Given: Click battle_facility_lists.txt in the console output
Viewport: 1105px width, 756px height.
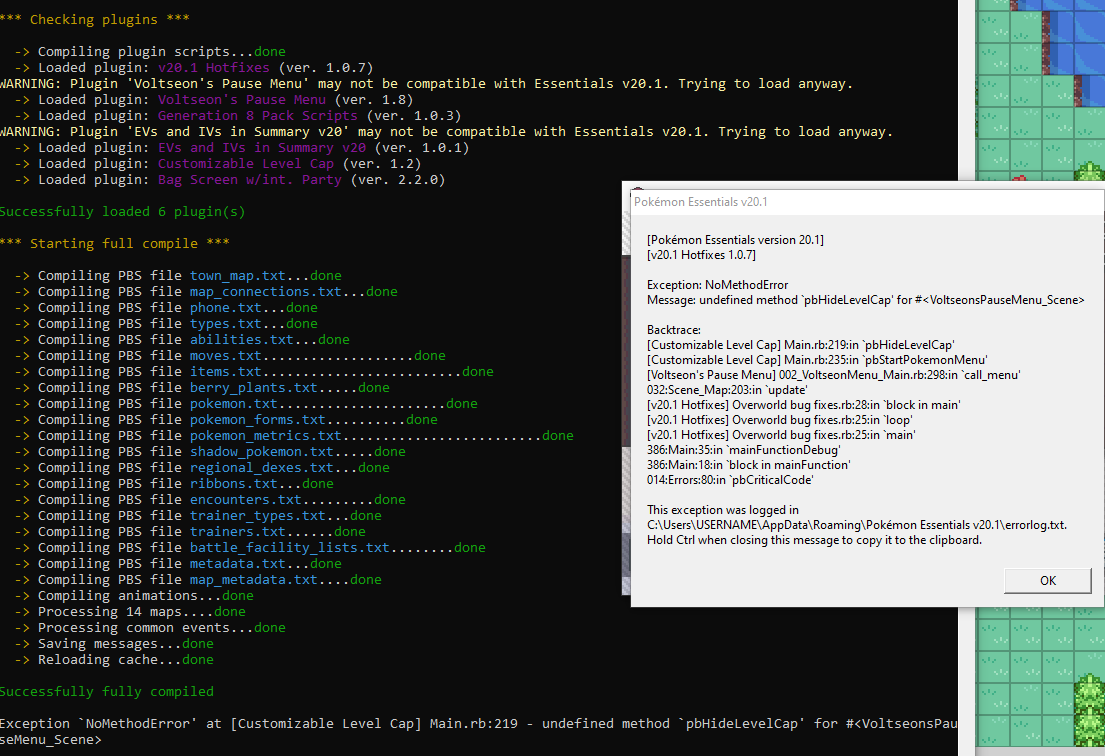Looking at the screenshot, I should [x=289, y=548].
